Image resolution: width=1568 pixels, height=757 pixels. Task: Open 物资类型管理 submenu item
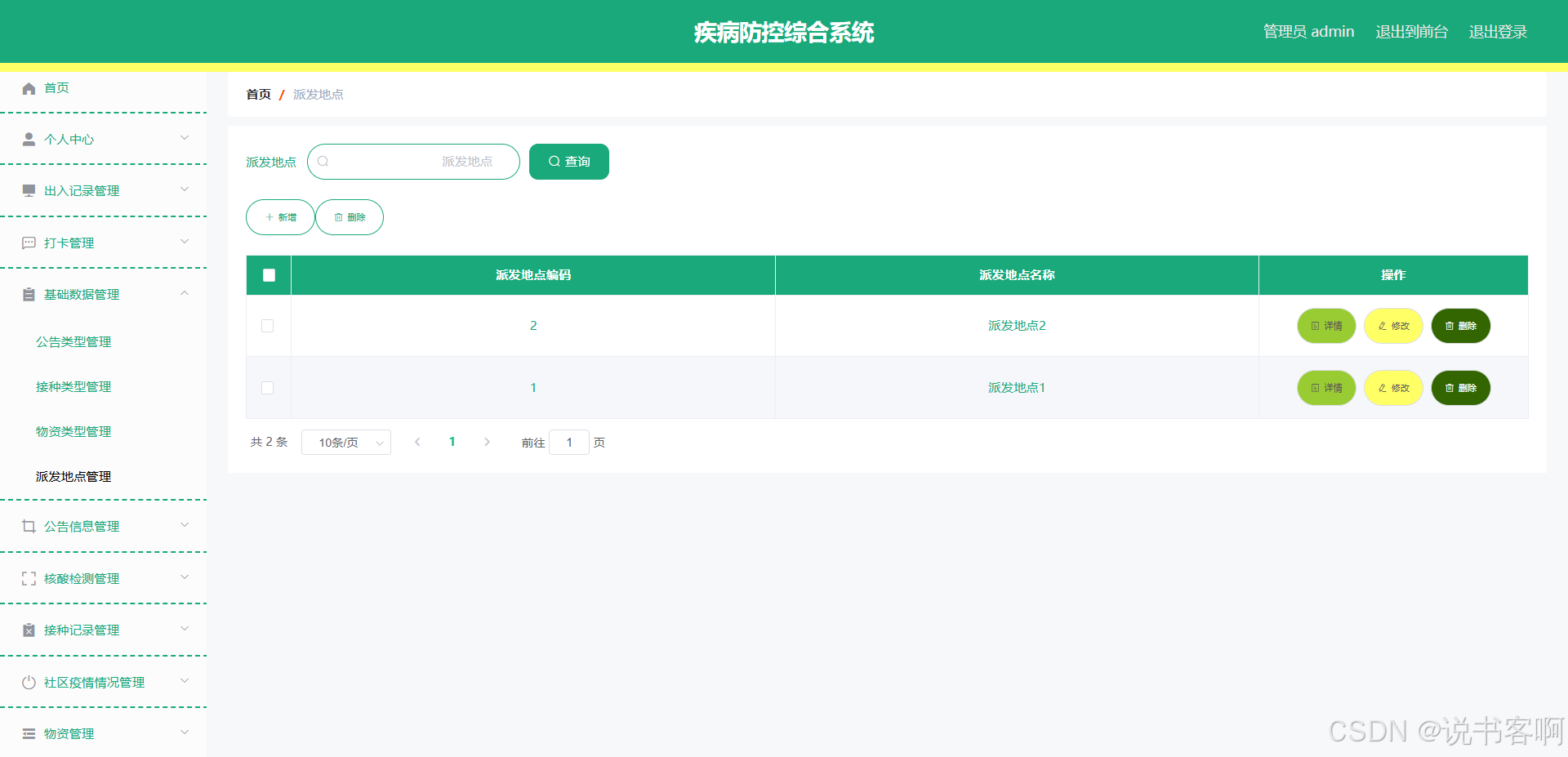tap(73, 432)
